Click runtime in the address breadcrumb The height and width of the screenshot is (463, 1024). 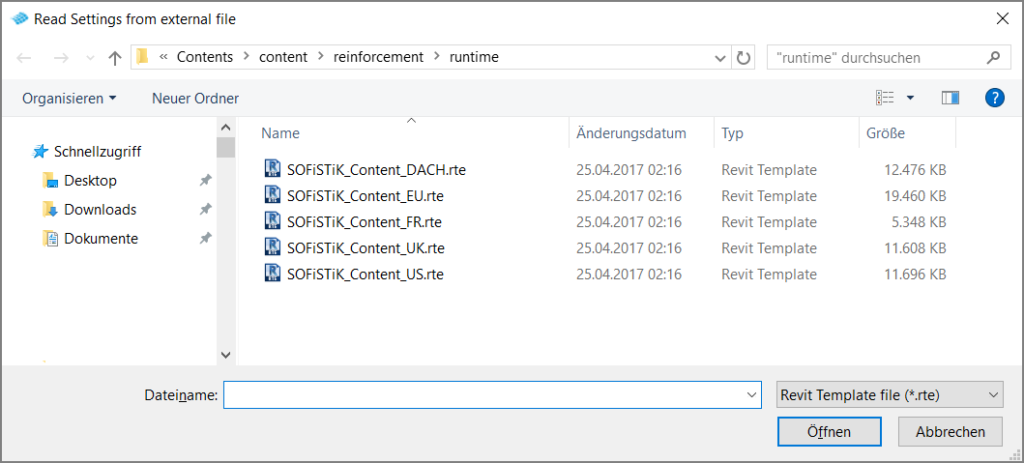pyautogui.click(x=474, y=57)
